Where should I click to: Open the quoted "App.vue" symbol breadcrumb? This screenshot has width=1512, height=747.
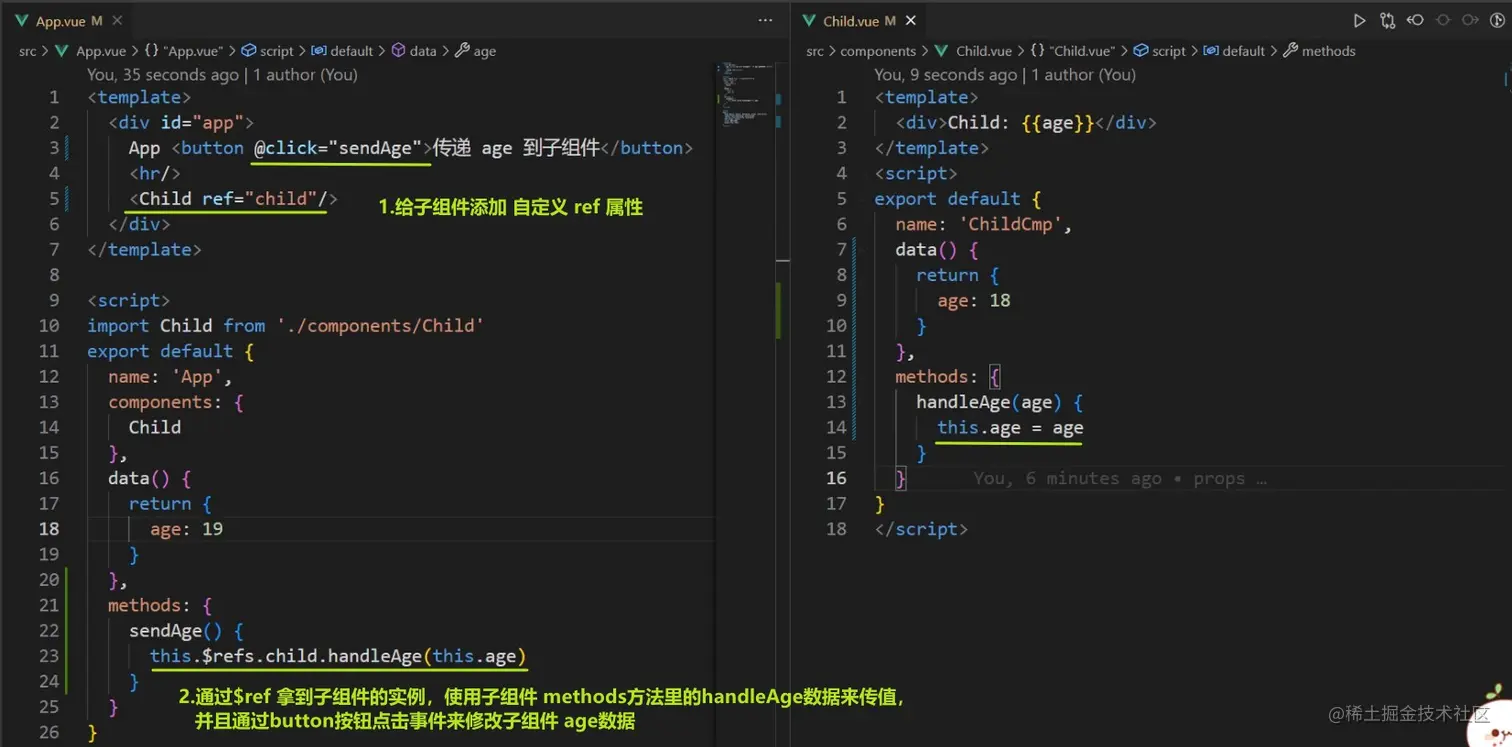click(183, 51)
